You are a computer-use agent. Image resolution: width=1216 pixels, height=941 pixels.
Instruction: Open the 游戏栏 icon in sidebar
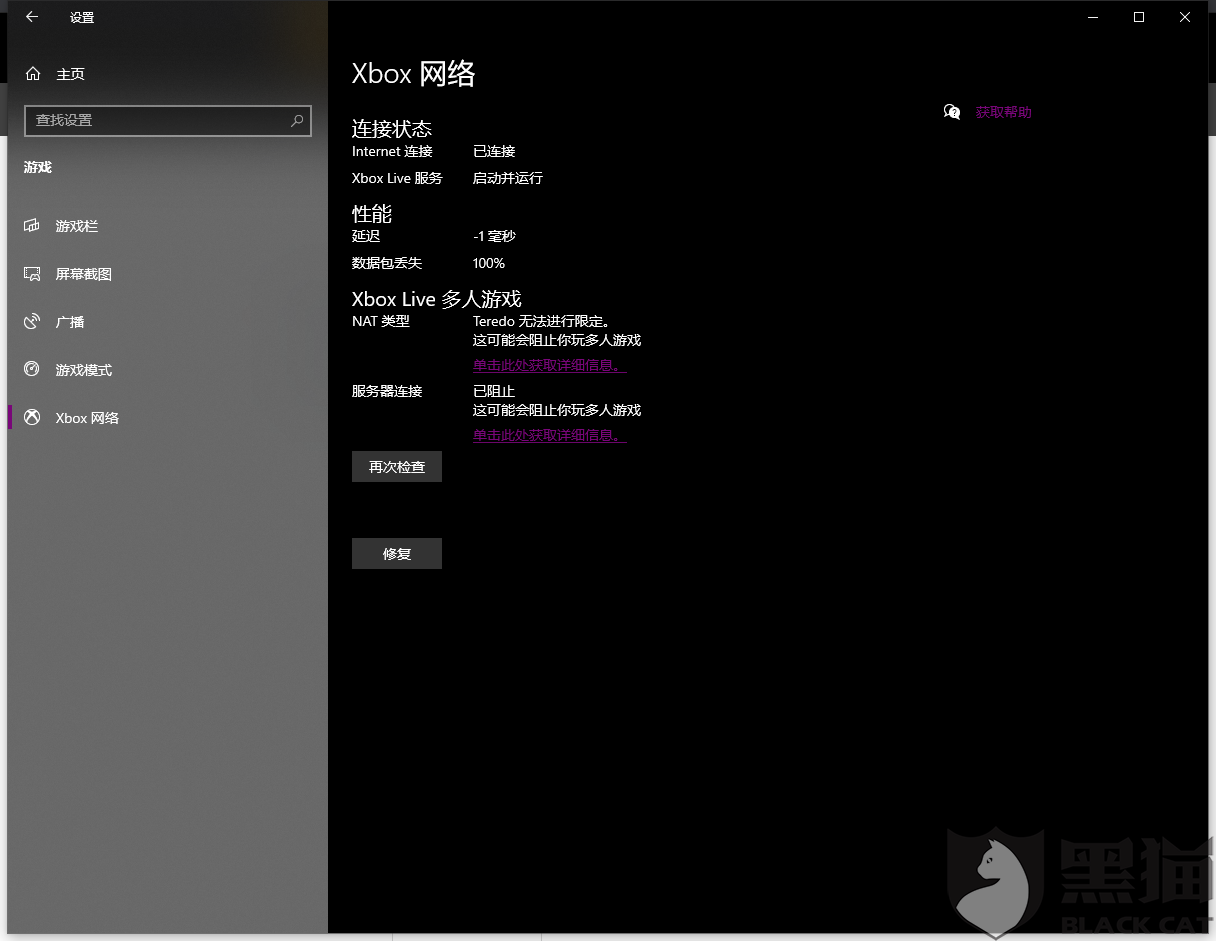pos(32,226)
